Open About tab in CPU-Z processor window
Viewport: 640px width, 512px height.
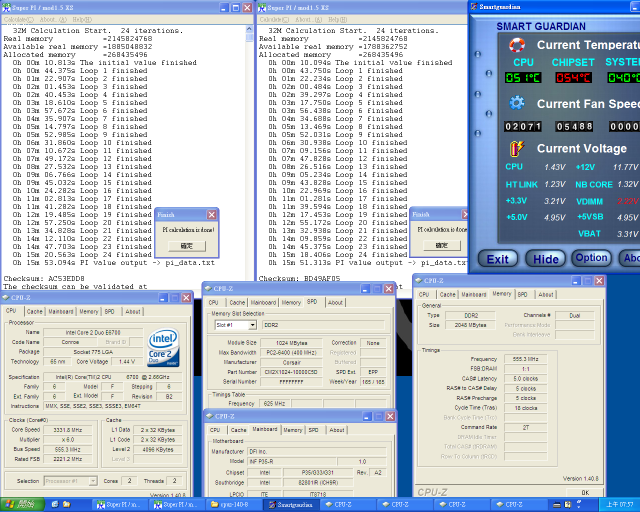point(133,312)
